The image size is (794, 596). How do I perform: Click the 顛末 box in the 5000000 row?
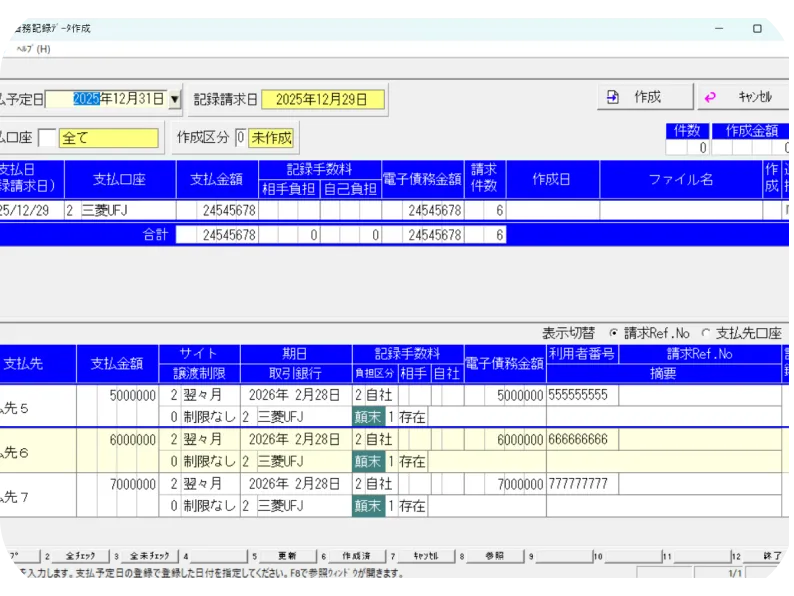[x=367, y=416]
